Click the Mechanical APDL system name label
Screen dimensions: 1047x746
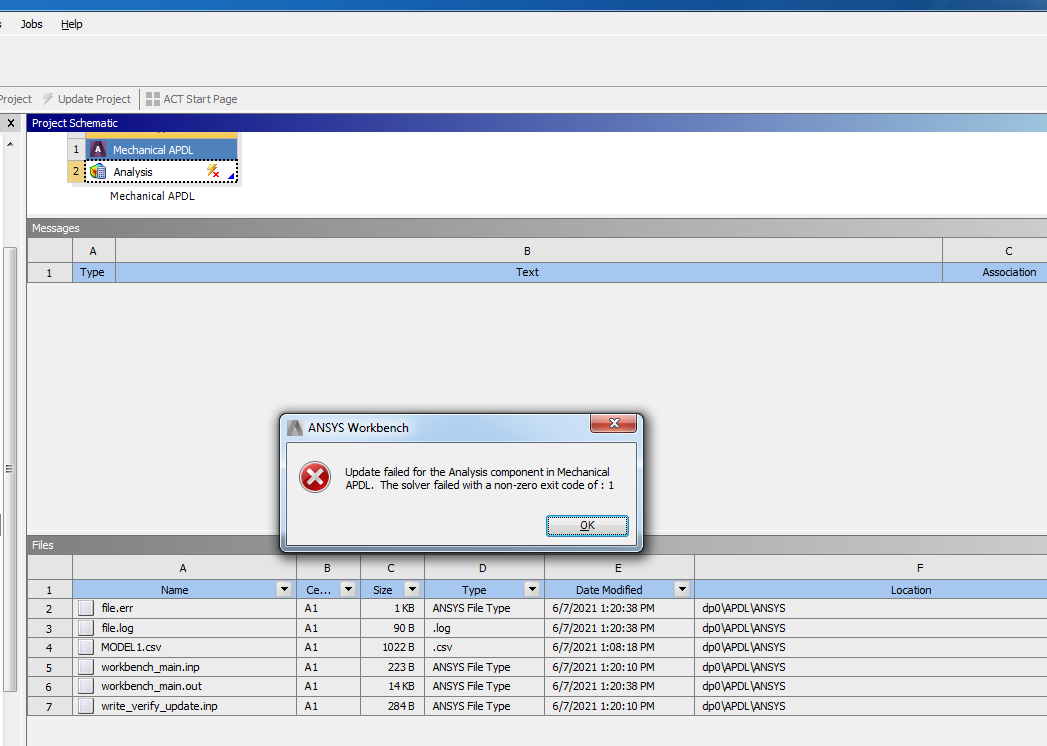pos(152,196)
